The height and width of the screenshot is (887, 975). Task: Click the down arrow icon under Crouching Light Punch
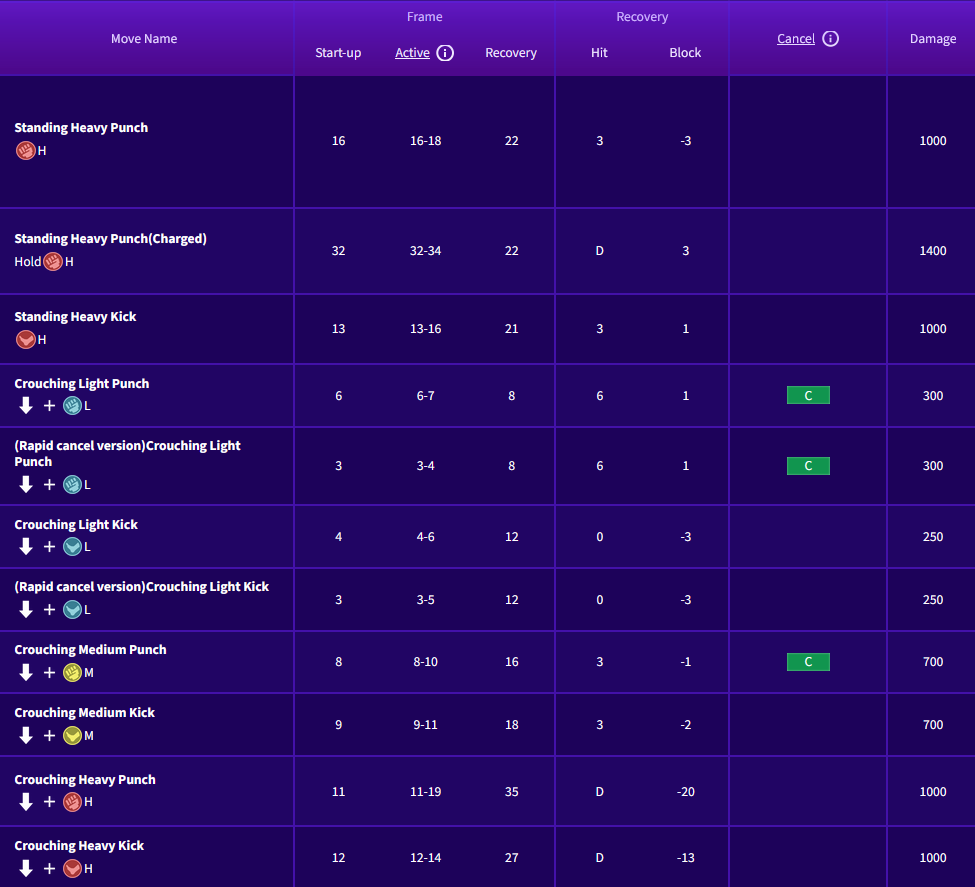click(25, 406)
